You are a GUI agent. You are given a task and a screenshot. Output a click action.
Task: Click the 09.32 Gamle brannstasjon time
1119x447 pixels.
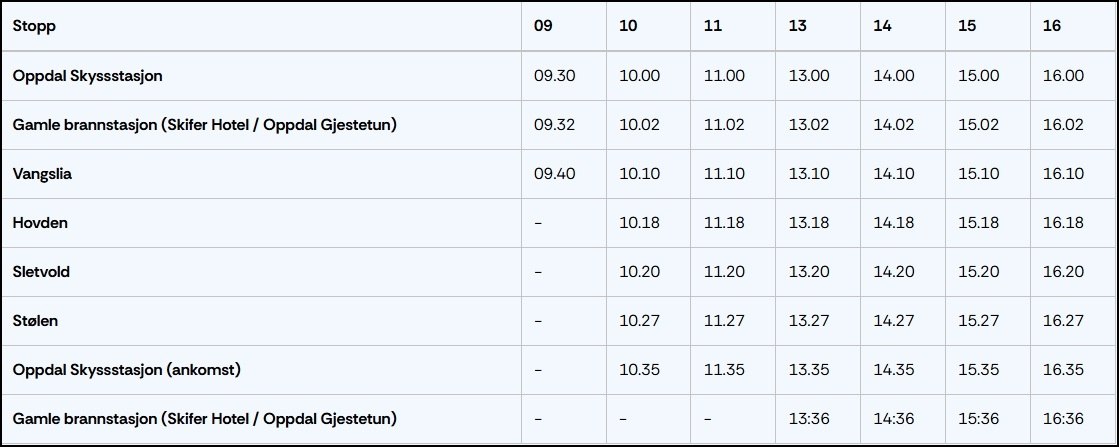557,125
